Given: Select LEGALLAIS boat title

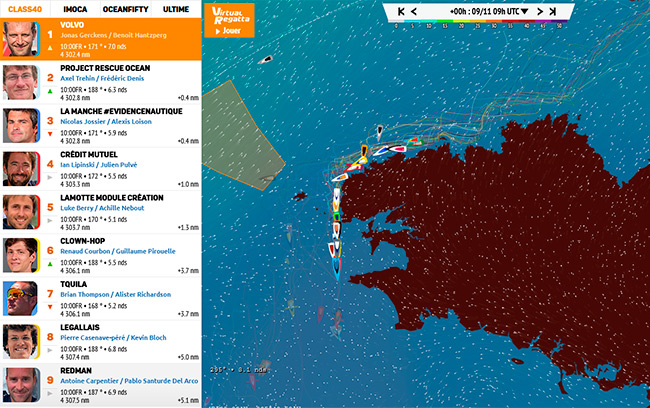Looking at the screenshot, I should 80,328.
